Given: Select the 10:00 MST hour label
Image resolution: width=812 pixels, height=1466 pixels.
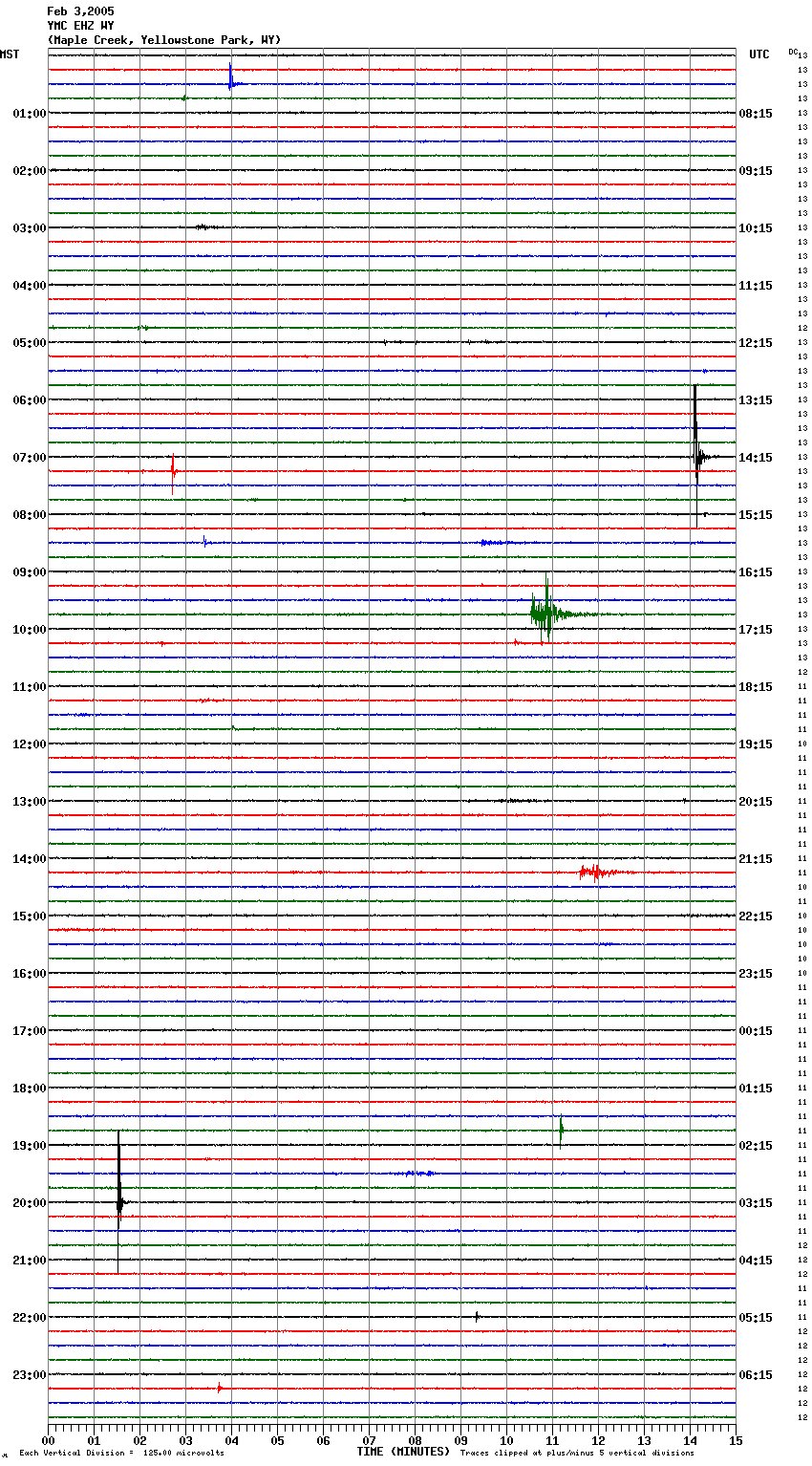Looking at the screenshot, I should click(30, 630).
